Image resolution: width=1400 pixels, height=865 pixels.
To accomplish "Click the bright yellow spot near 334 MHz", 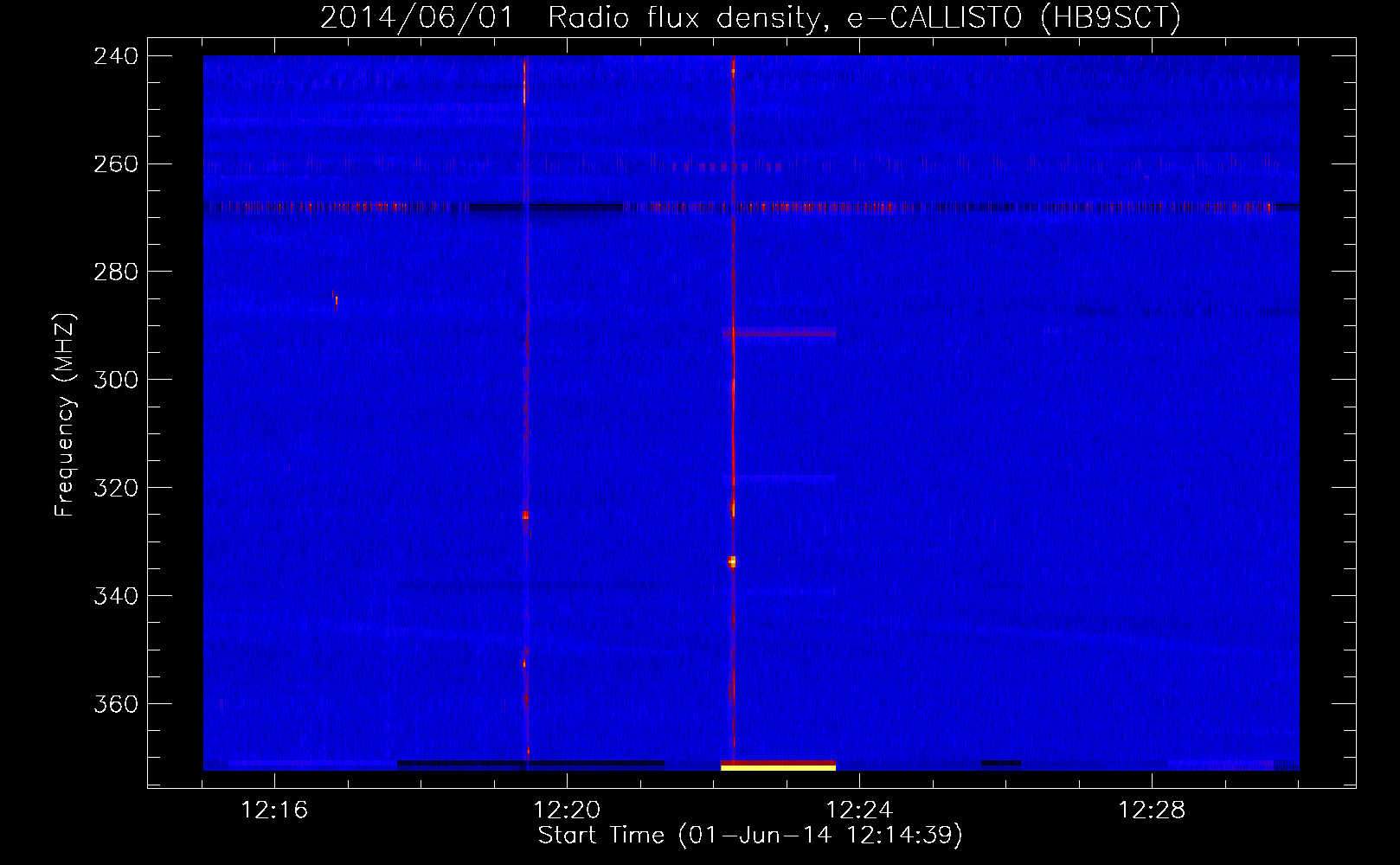I will (x=732, y=562).
